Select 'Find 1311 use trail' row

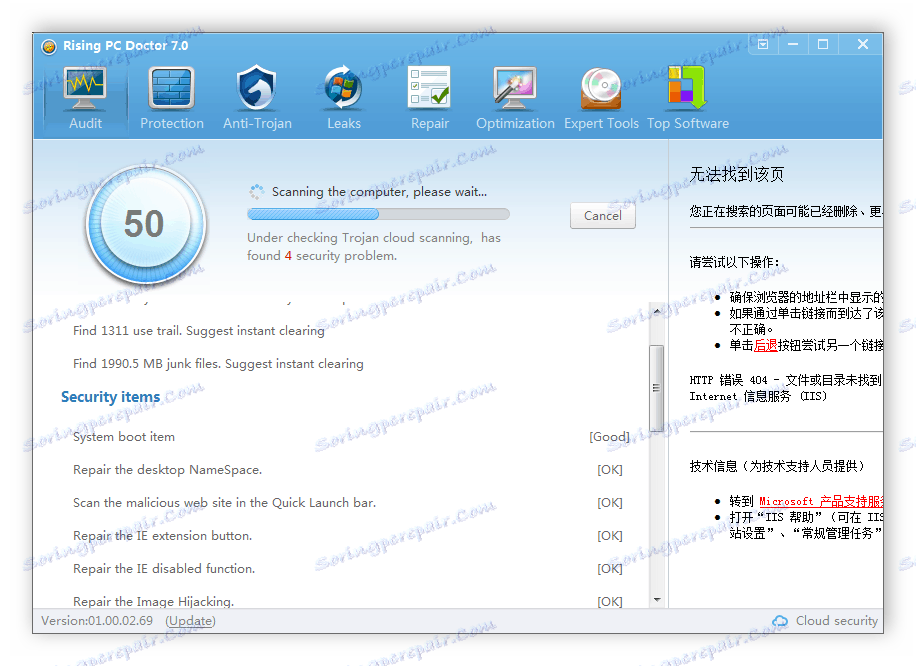tap(199, 331)
